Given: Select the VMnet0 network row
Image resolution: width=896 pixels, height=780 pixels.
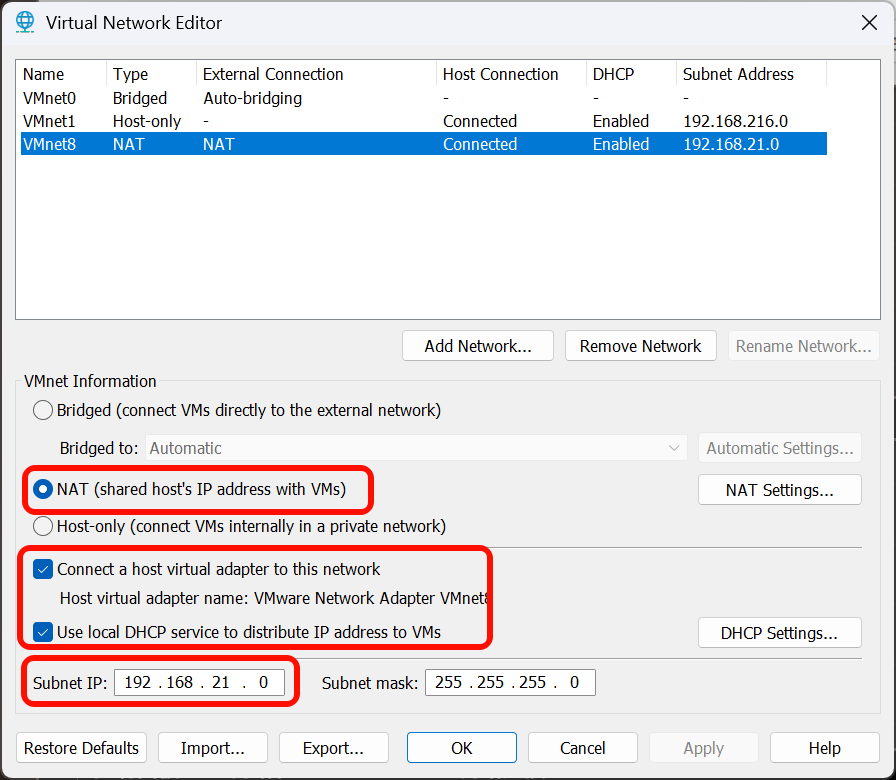Looking at the screenshot, I should pos(424,98).
